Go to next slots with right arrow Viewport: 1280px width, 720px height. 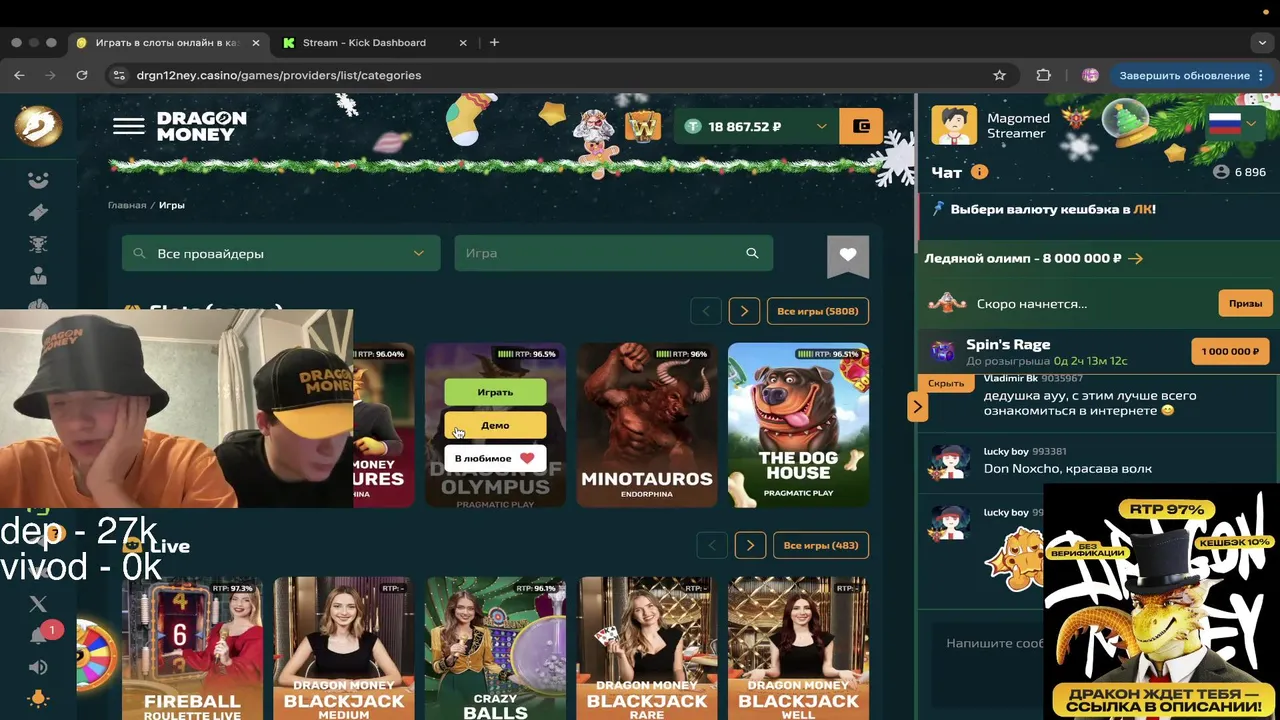[744, 311]
